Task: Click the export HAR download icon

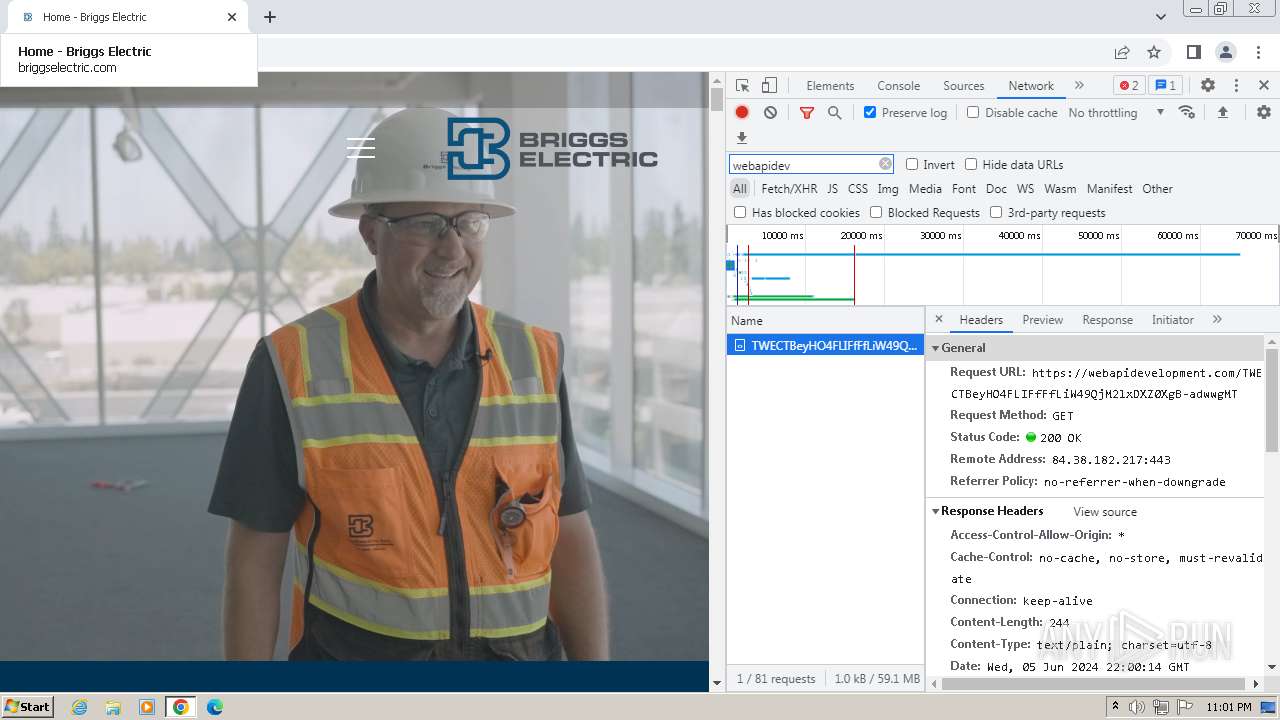Action: [742, 138]
